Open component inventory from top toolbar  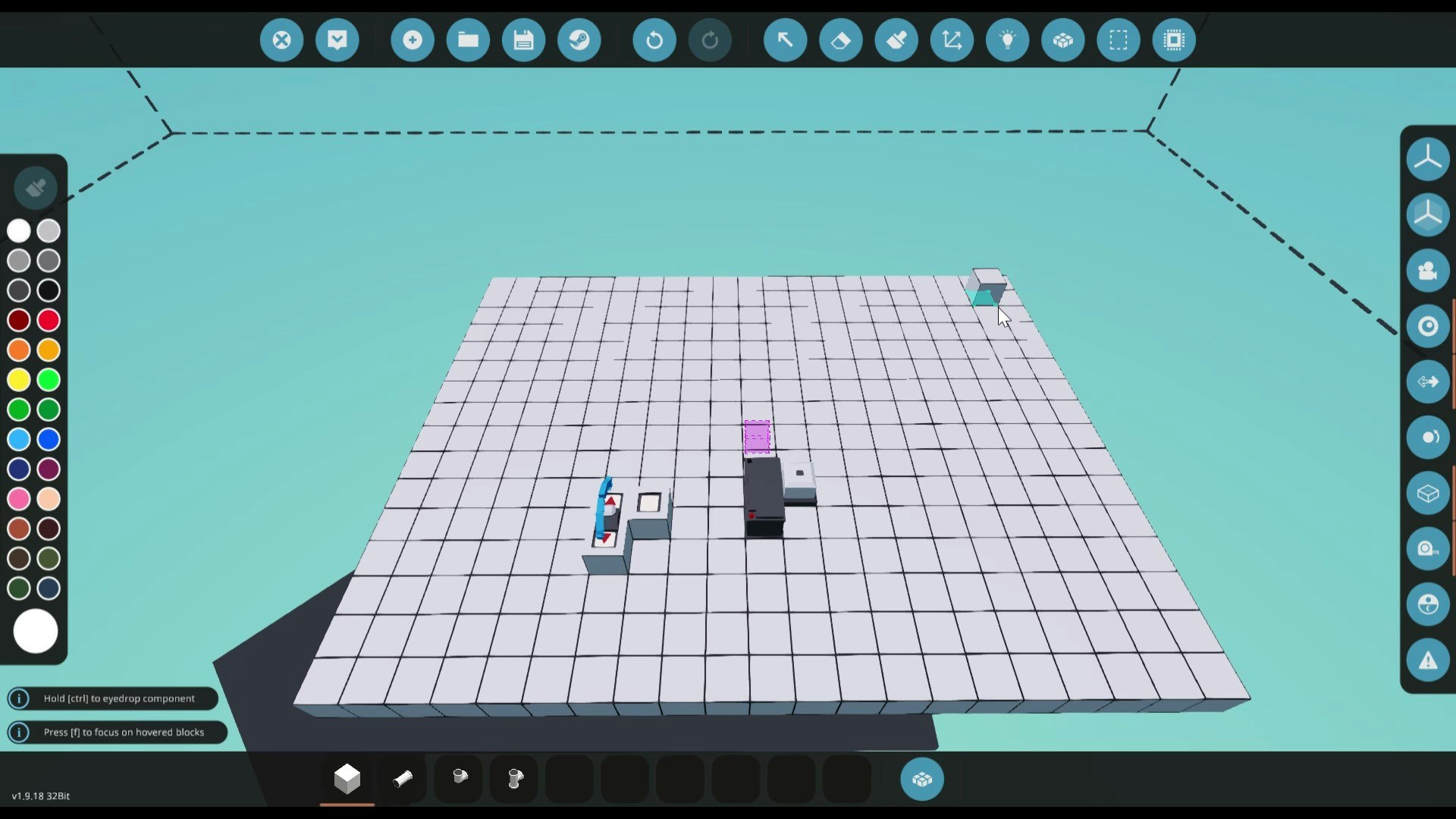[x=1063, y=39]
